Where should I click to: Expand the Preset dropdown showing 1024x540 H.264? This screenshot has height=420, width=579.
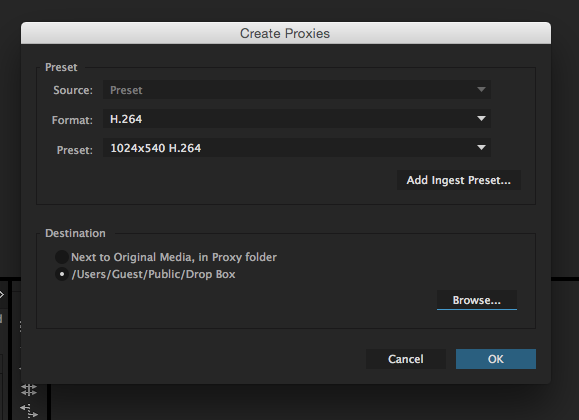[x=297, y=148]
